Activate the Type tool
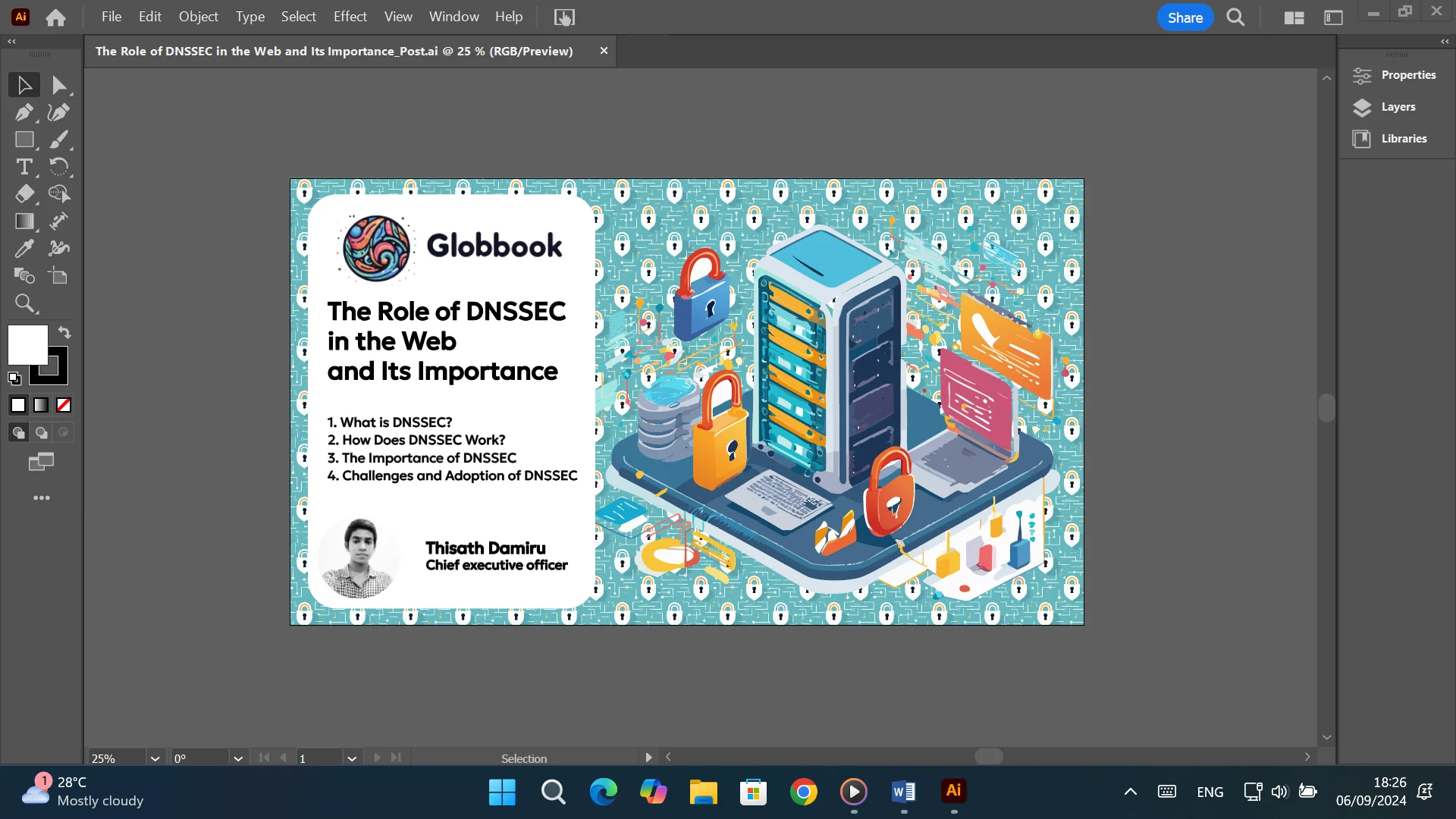1456x819 pixels. coord(24,167)
